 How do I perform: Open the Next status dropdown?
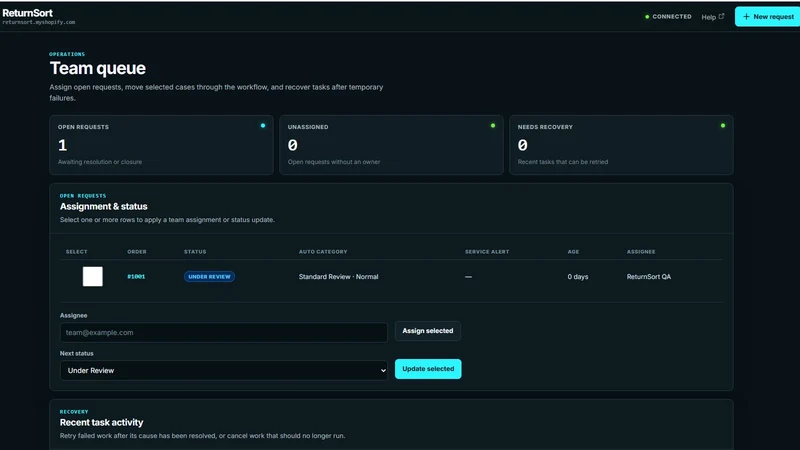223,370
